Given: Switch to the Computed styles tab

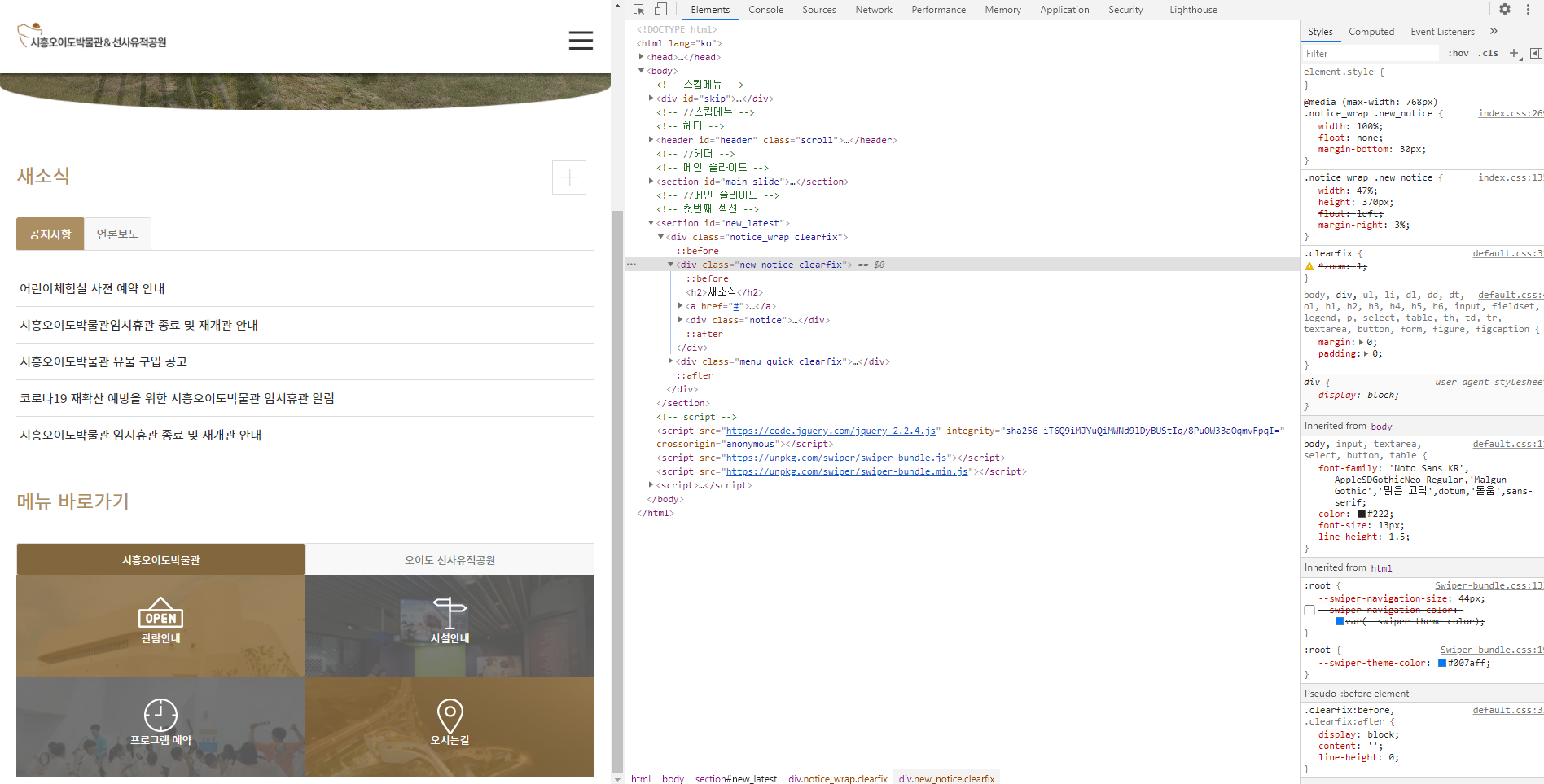Looking at the screenshot, I should (1371, 32).
